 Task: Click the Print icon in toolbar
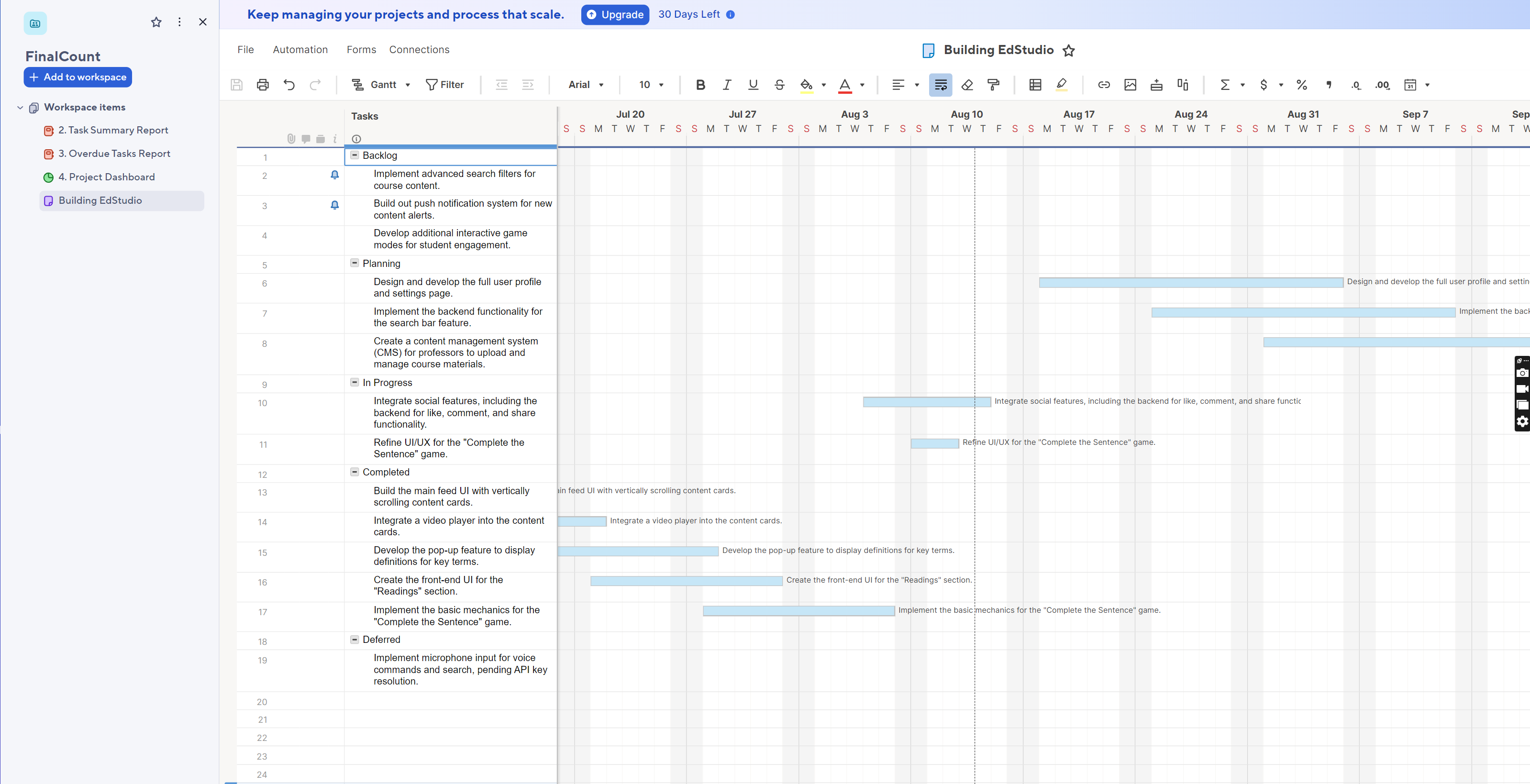click(x=263, y=85)
